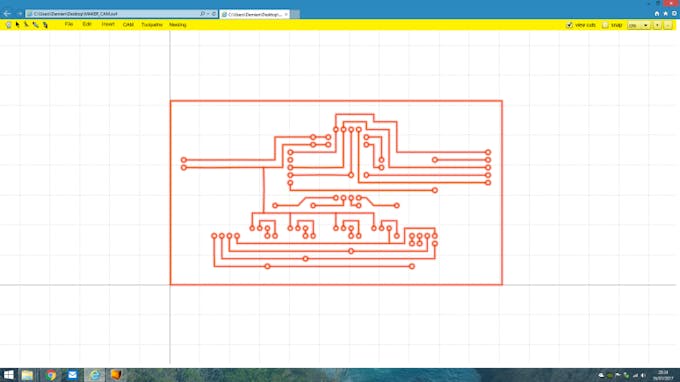
Task: Open browser settings gear icon
Action: 674,14
